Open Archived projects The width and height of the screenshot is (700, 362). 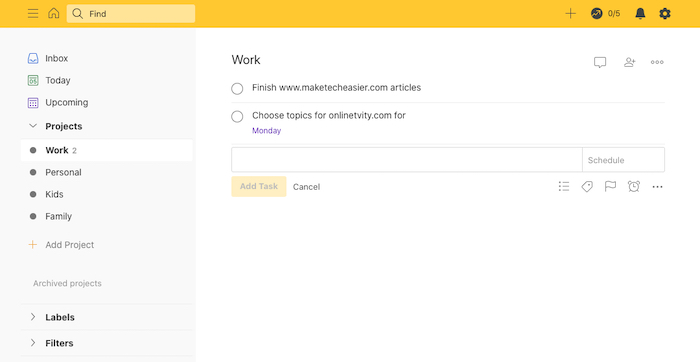tap(67, 283)
